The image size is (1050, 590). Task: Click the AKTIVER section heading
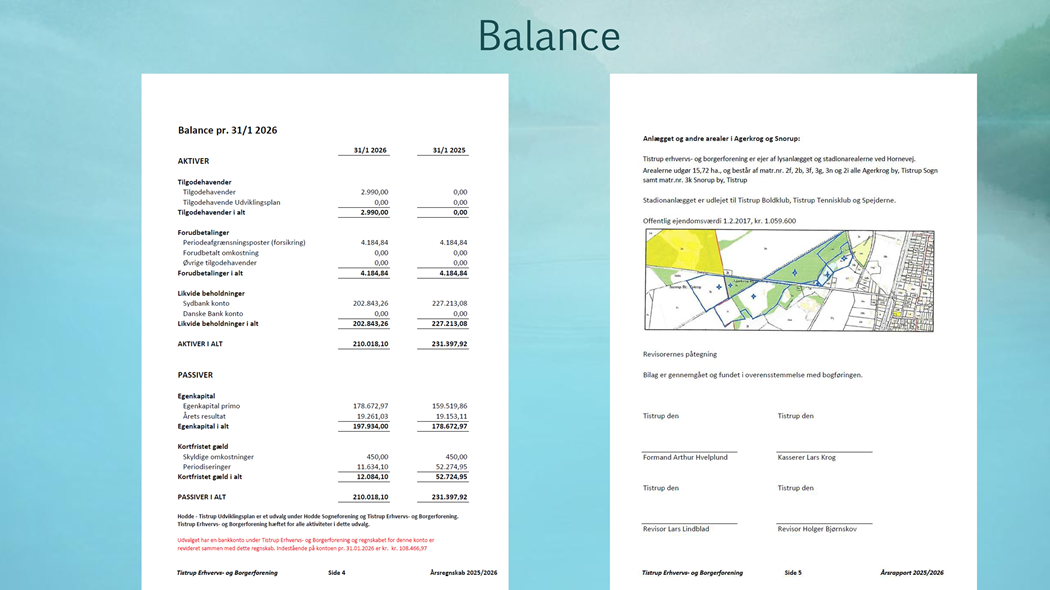pyautogui.click(x=193, y=161)
